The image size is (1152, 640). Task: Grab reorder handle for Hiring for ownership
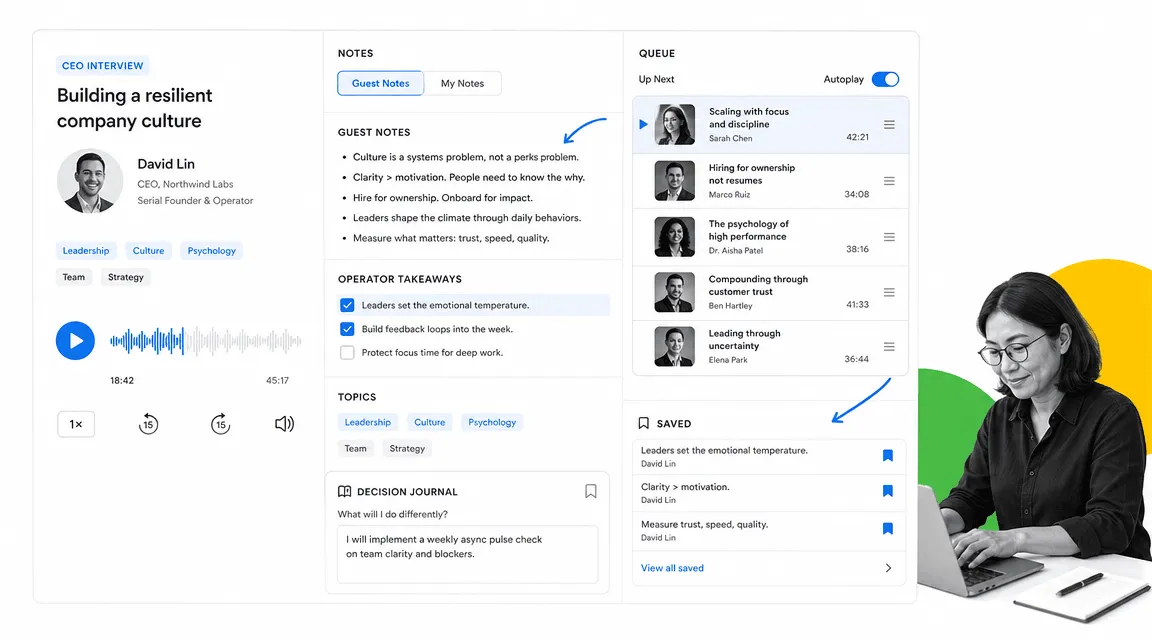889,181
